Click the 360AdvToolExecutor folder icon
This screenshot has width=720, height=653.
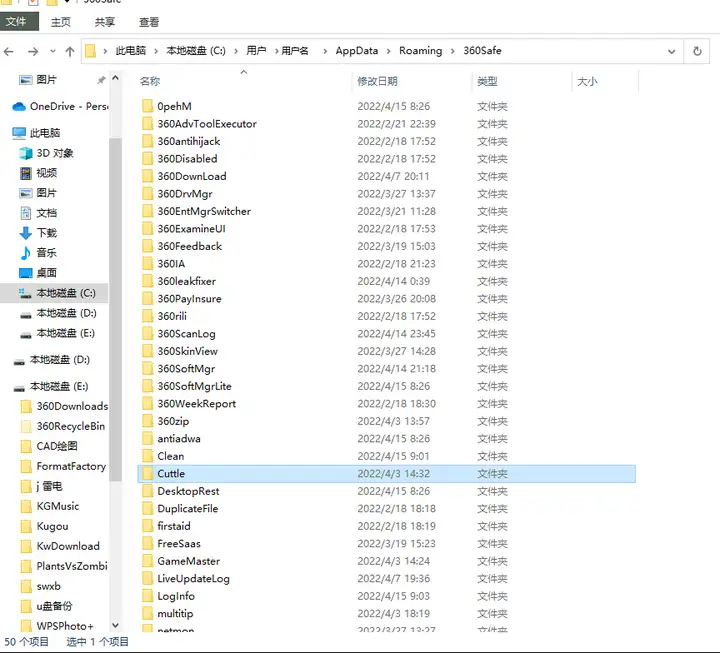(x=147, y=124)
